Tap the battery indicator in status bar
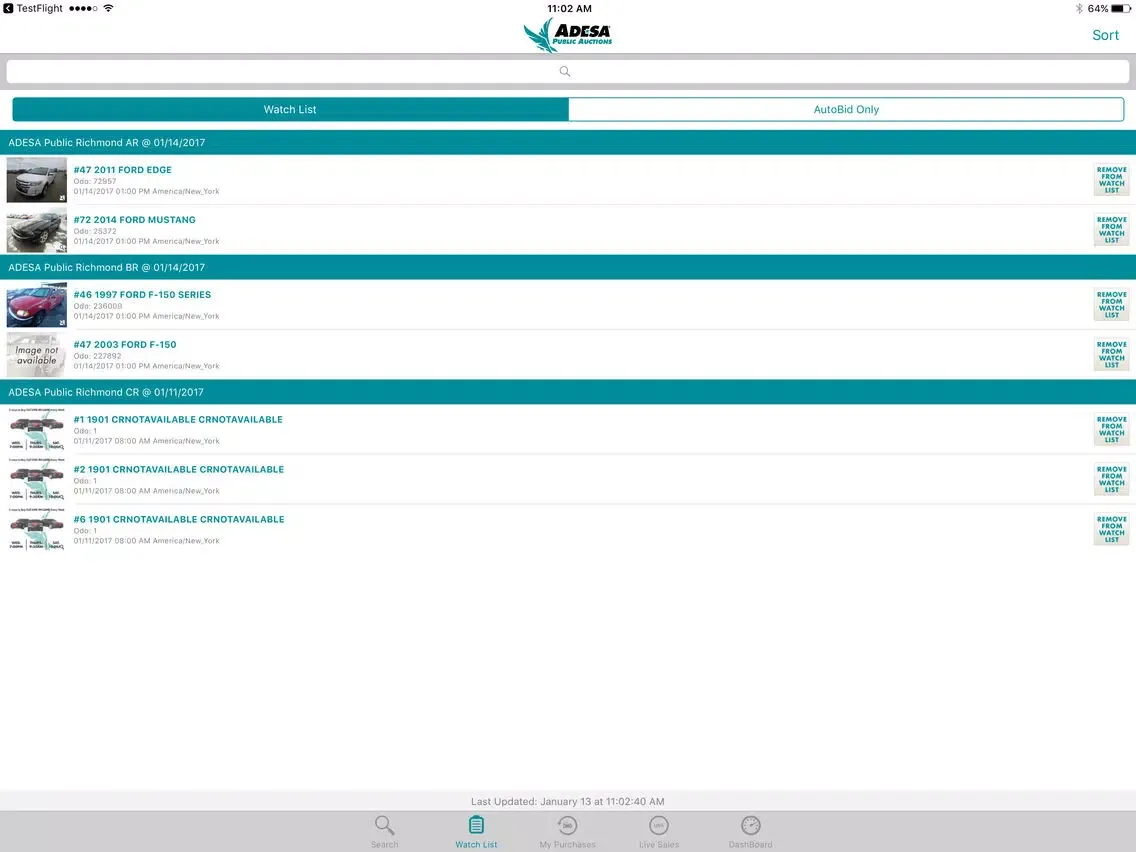 [x=1121, y=9]
